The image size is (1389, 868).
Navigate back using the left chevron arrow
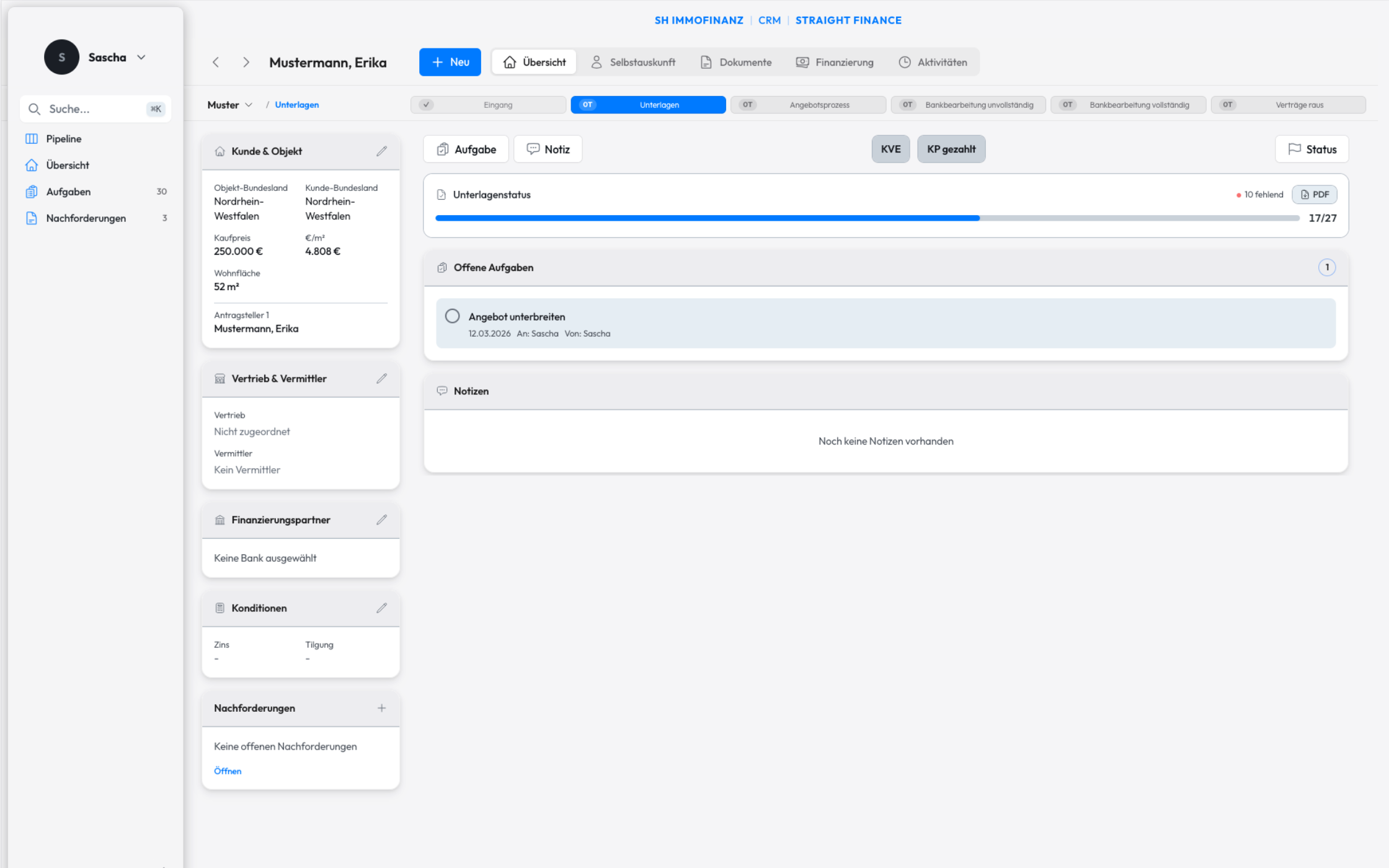tap(216, 62)
